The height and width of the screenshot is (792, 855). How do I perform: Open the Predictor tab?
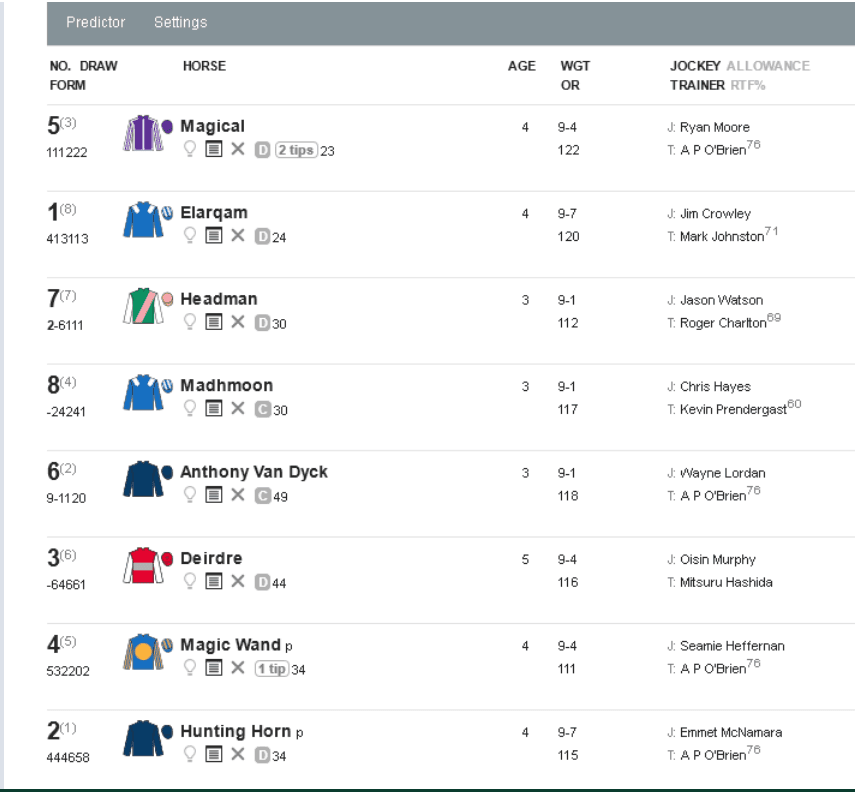(x=95, y=22)
